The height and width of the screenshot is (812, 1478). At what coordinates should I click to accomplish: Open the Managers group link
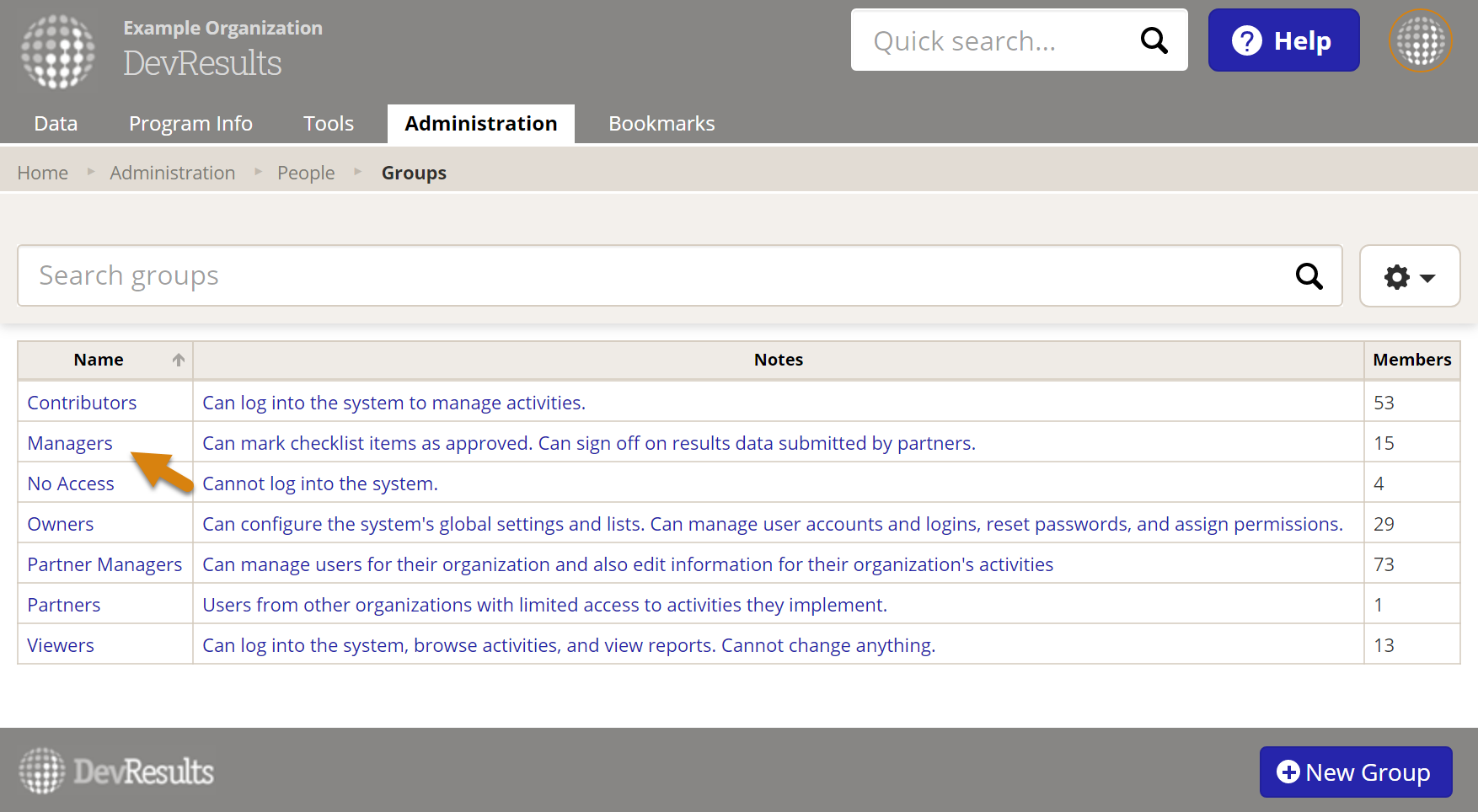point(70,443)
